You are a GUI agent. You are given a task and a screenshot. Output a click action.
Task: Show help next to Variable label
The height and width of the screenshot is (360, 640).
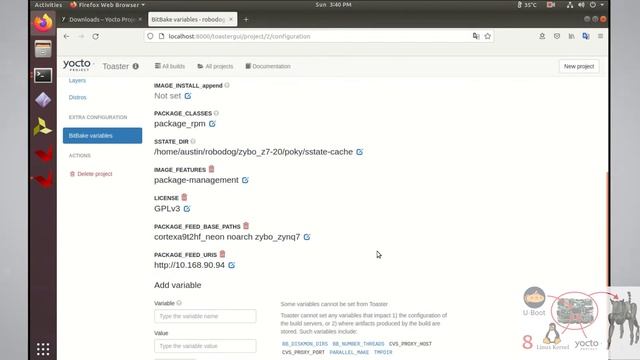click(x=179, y=303)
